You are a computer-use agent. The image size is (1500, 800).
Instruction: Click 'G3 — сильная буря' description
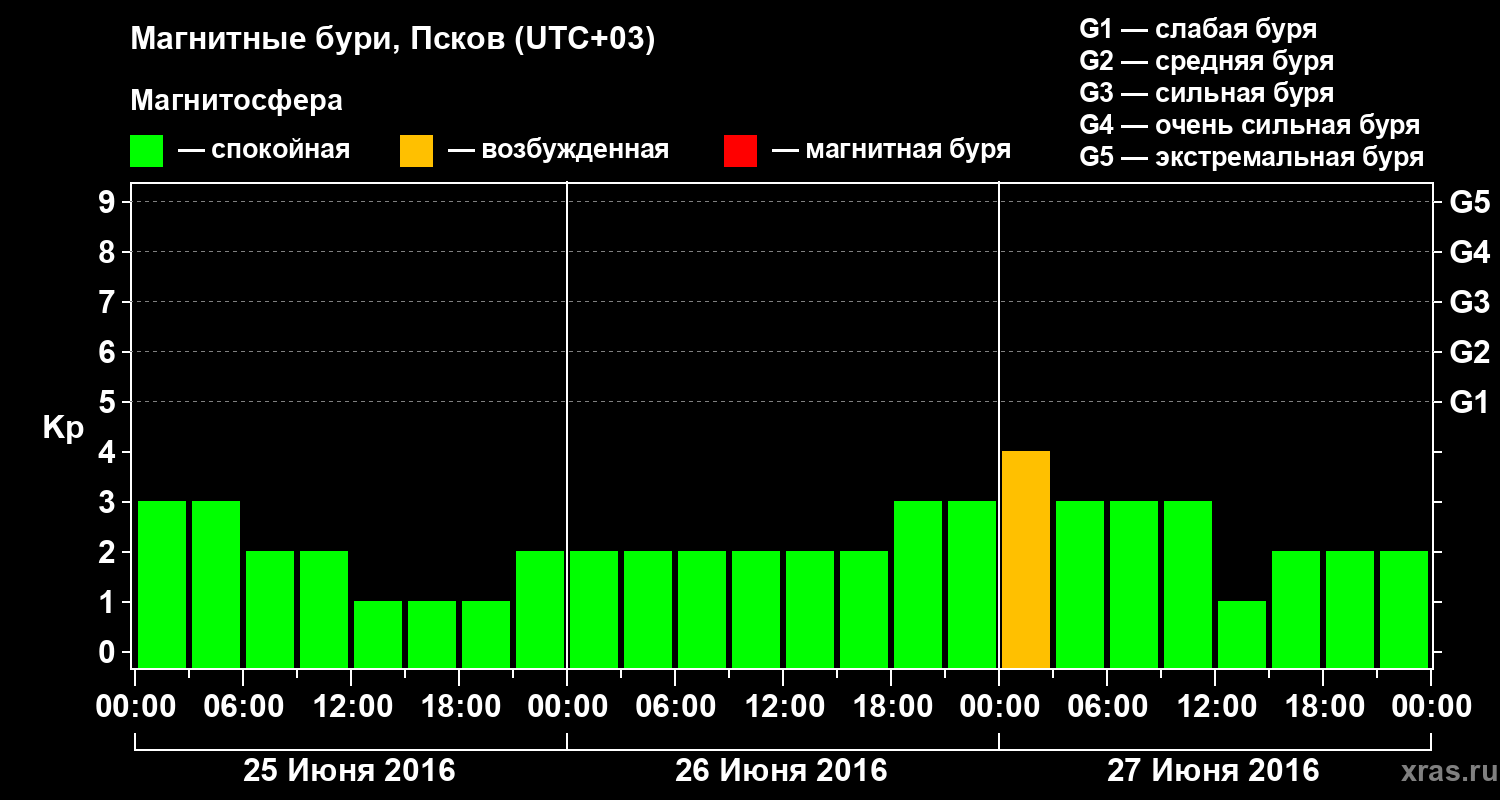click(x=1206, y=93)
